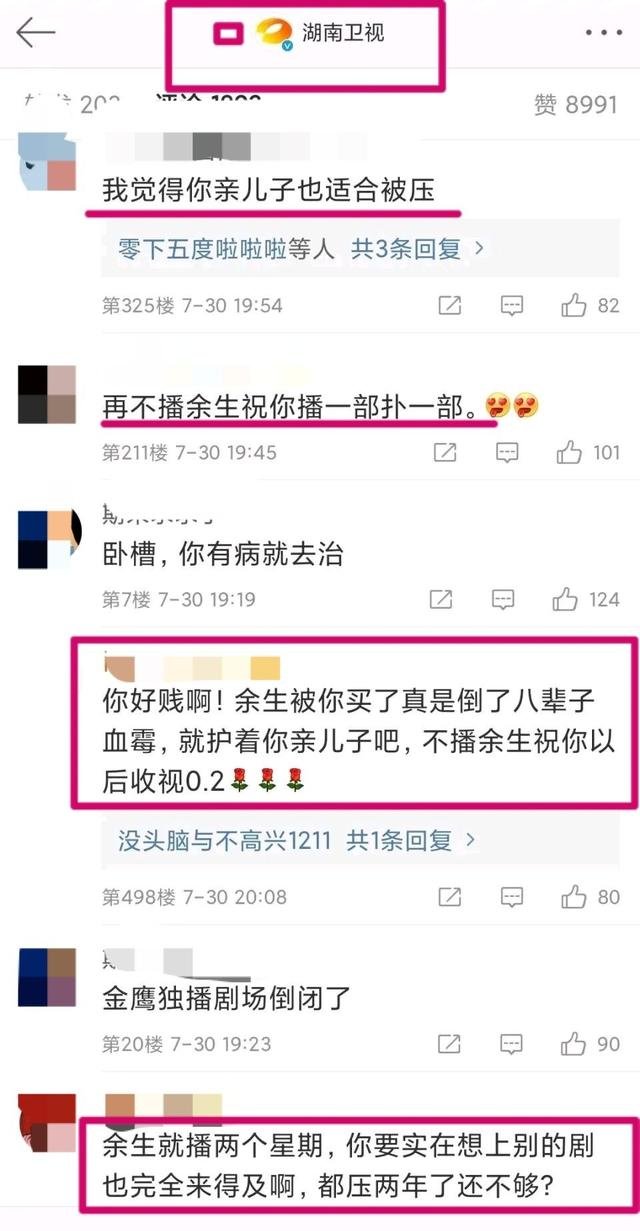640x1231 pixels.
Task: Expand the 共1条回复 replies thread
Action: click(x=410, y=840)
